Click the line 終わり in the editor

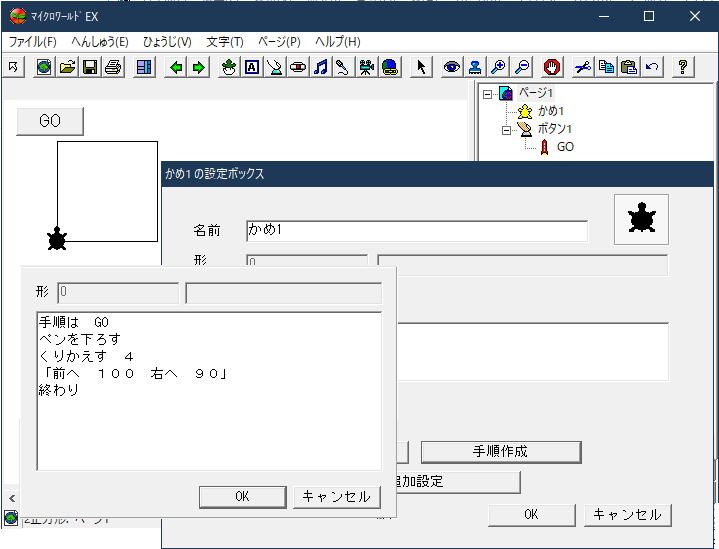coord(59,391)
